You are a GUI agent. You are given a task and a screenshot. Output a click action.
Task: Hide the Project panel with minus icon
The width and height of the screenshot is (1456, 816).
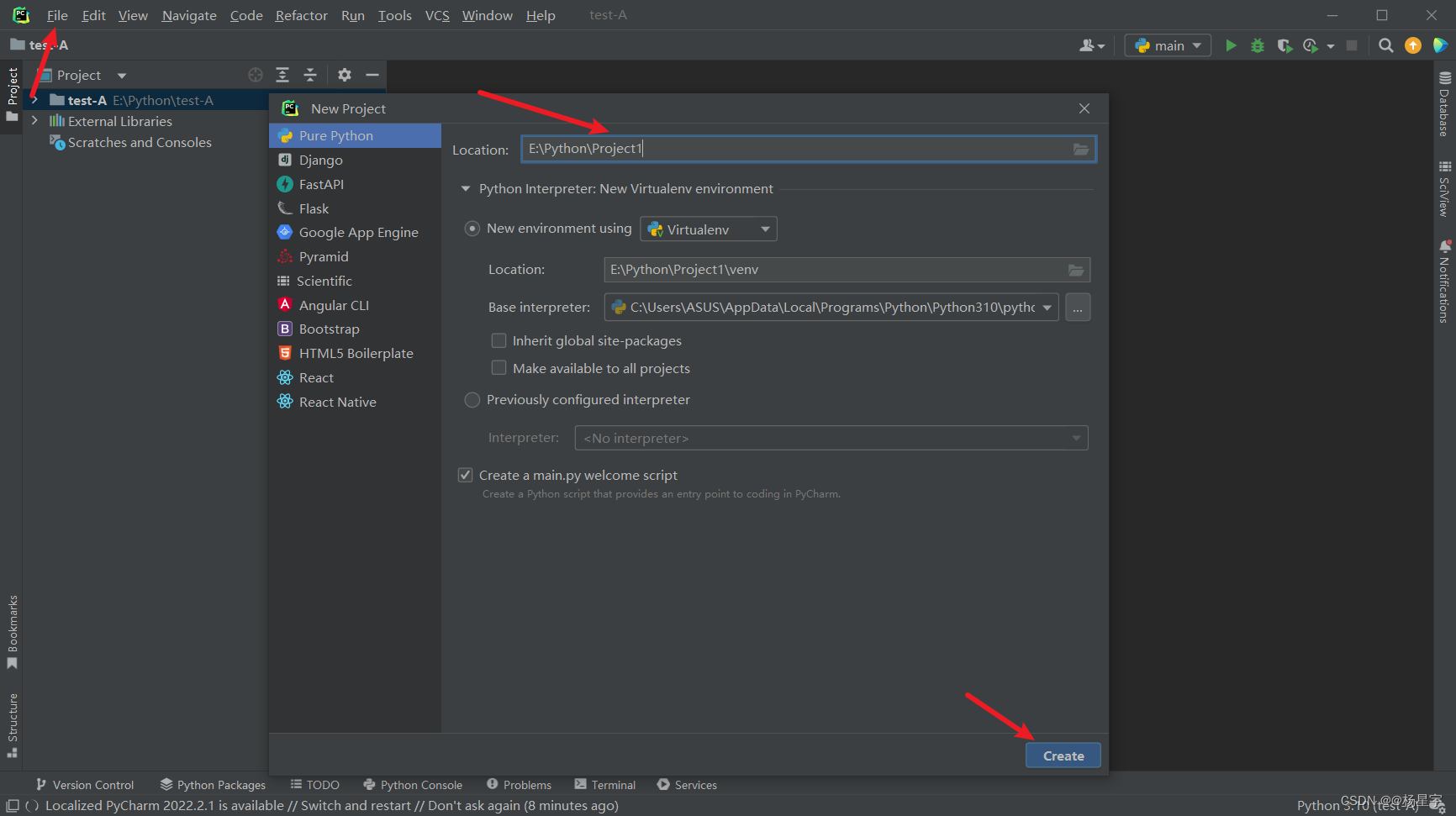tap(372, 75)
